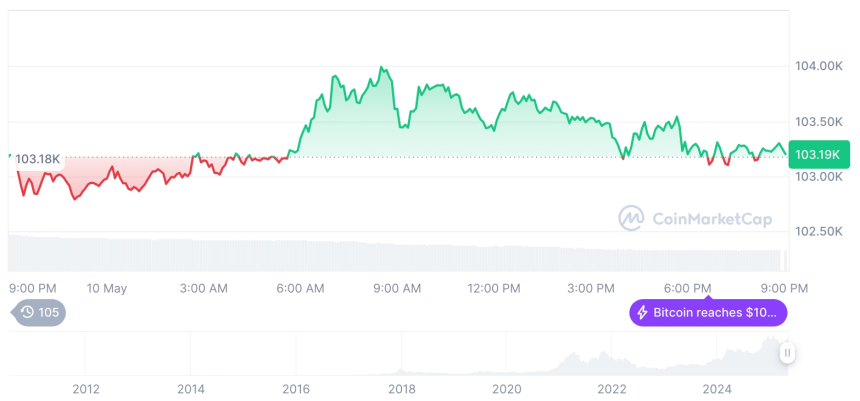The image size is (860, 401).
Task: Click the lightning bolt icon in the purple badge
Action: [642, 313]
